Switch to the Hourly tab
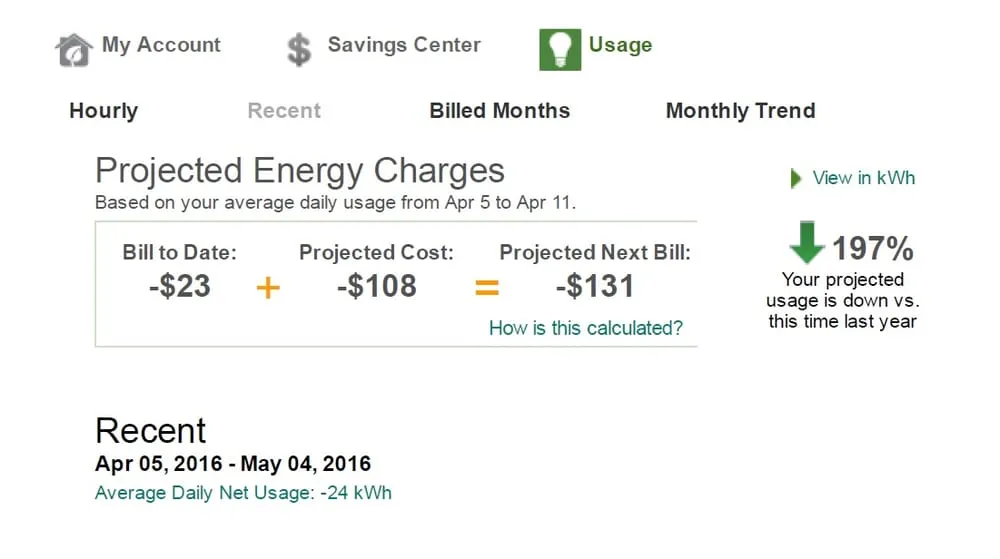This screenshot has width=1000, height=559. pos(103,111)
